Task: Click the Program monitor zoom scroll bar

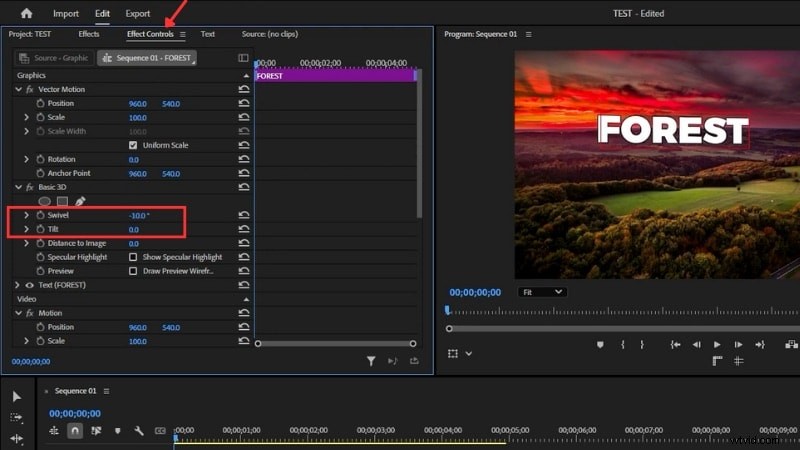Action: (622, 329)
